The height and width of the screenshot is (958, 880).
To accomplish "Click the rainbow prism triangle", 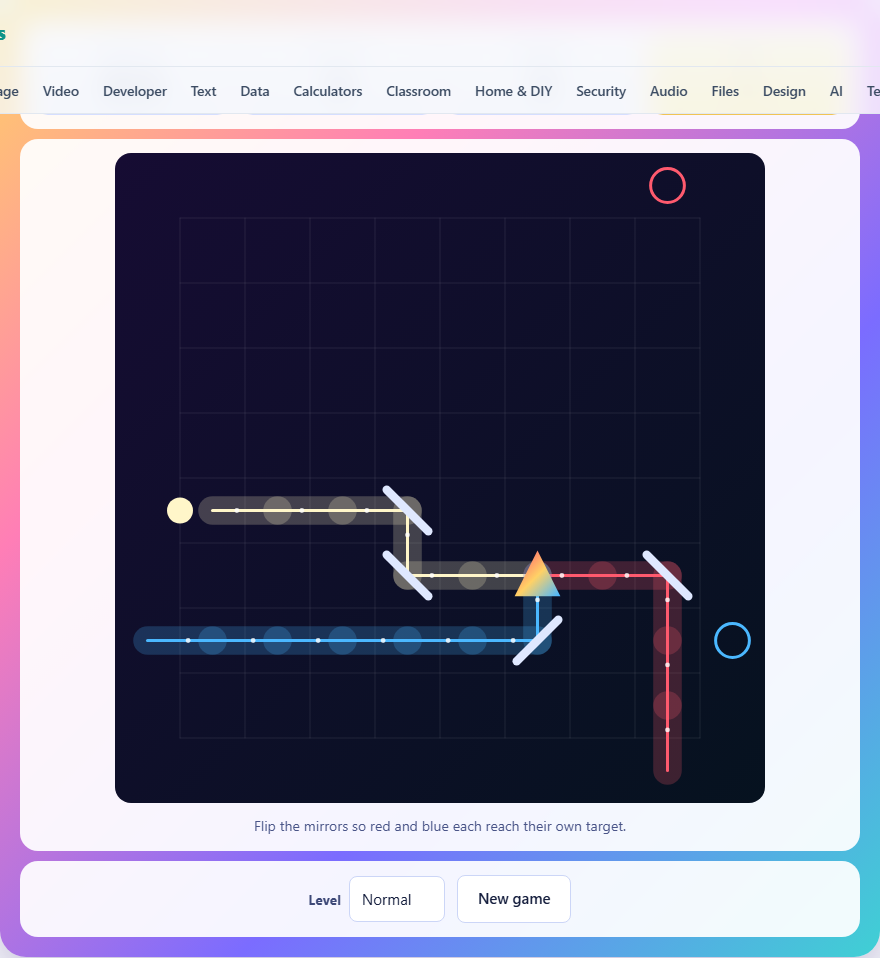I will coord(537,576).
